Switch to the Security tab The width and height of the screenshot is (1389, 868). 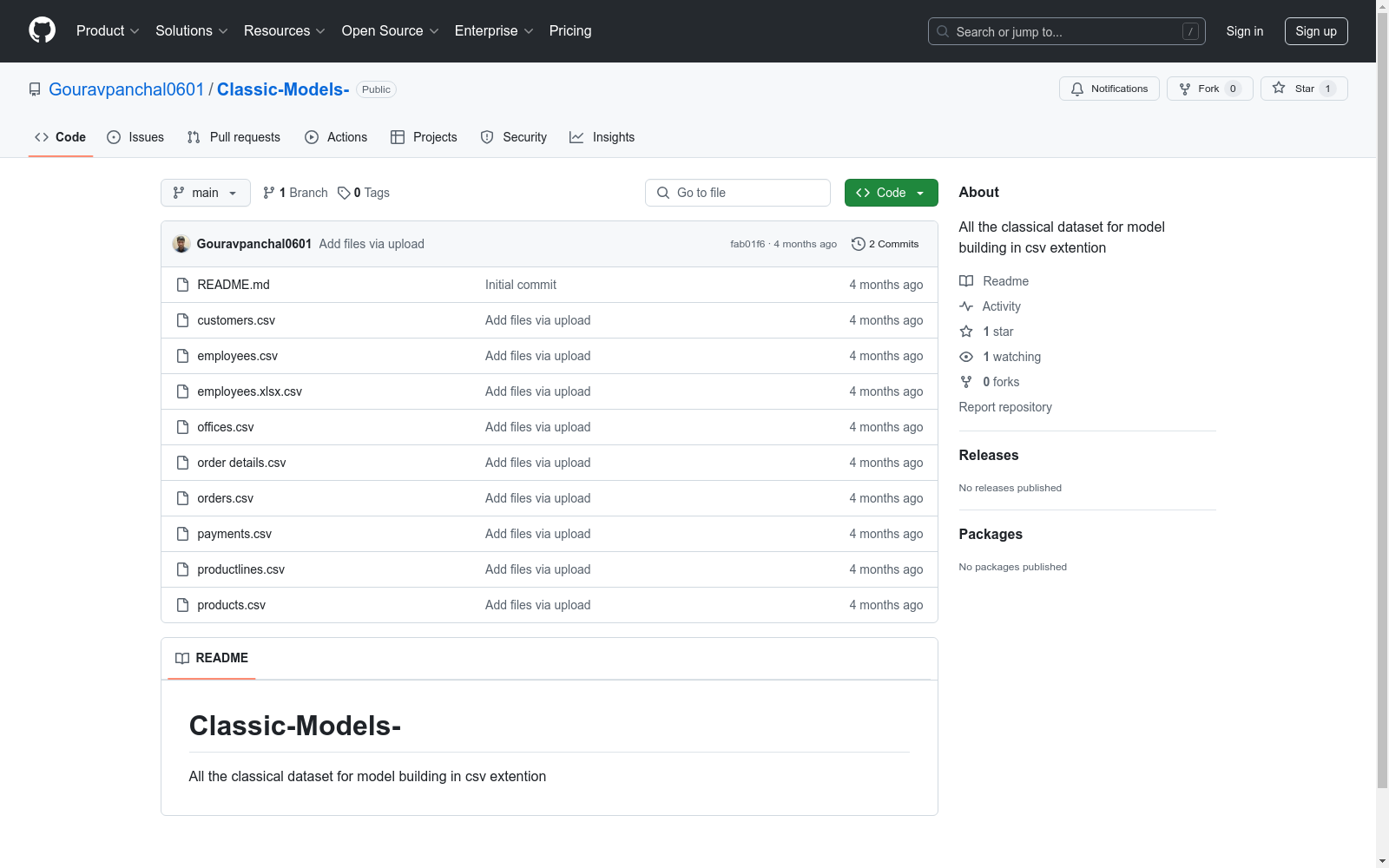[x=514, y=137]
